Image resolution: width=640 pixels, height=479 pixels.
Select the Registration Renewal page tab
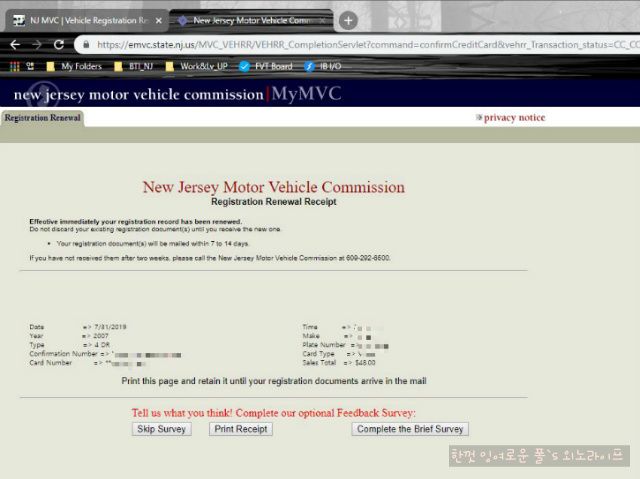pos(42,118)
